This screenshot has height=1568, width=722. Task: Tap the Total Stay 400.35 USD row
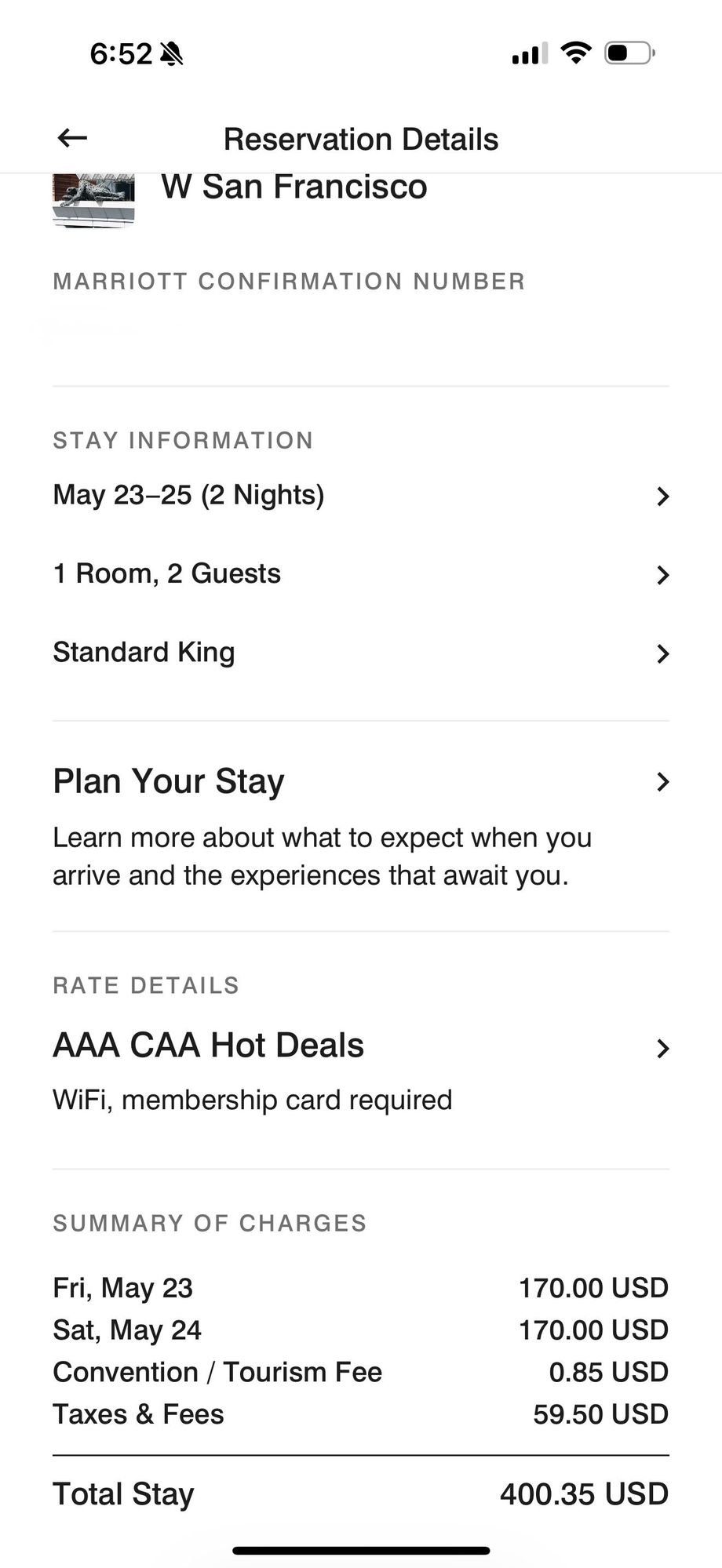(x=361, y=1494)
